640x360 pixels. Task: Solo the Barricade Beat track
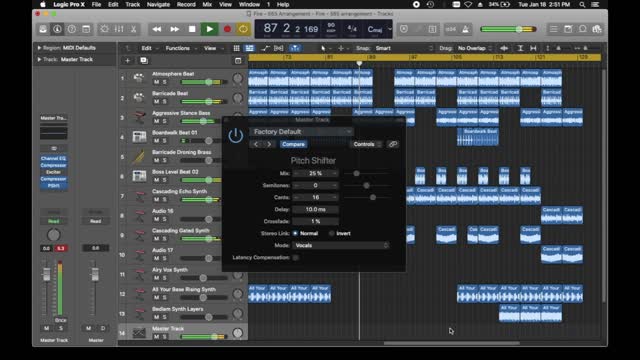(164, 102)
